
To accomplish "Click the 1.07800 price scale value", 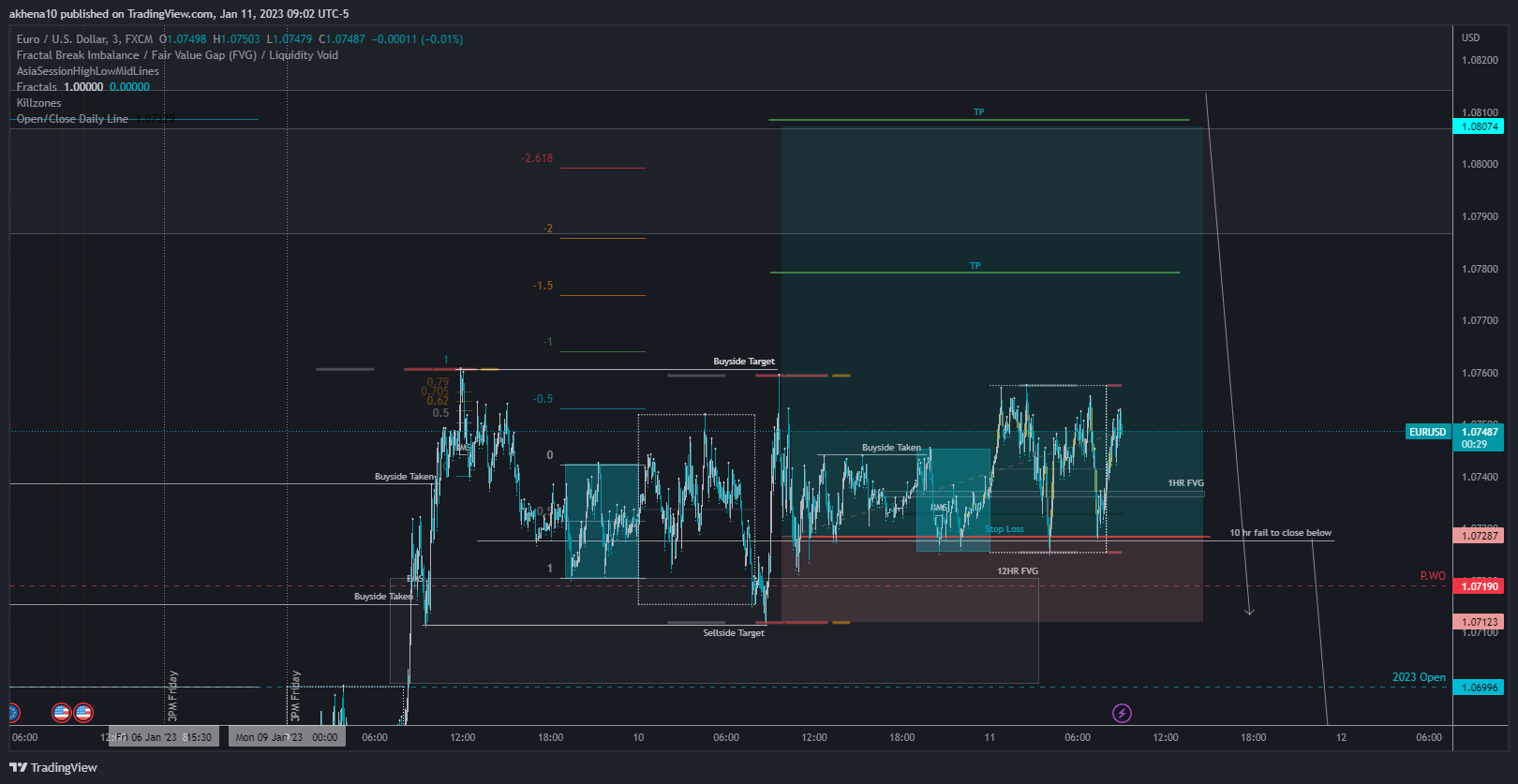I will click(x=1480, y=269).
